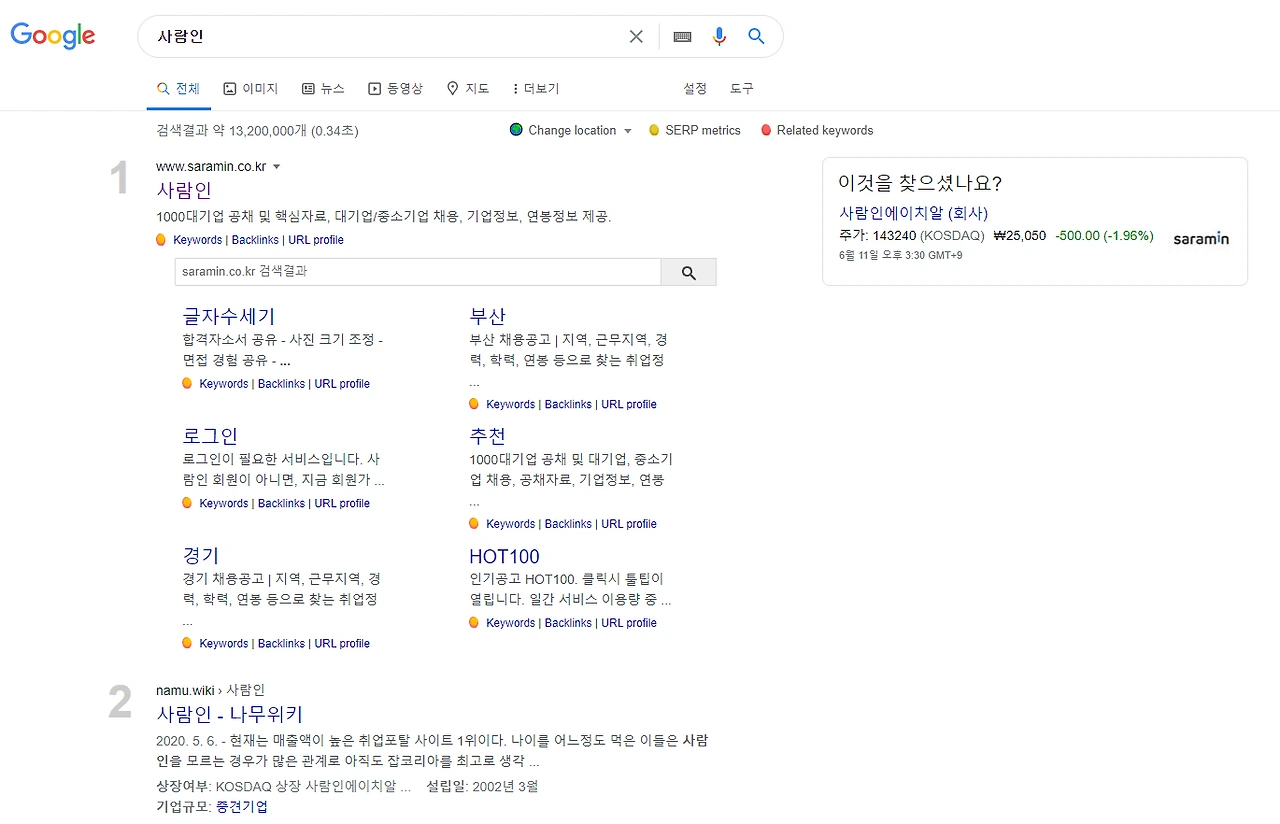Screen dimensions: 1280x824
Task: Open the 도구 search tools
Action: tap(742, 89)
